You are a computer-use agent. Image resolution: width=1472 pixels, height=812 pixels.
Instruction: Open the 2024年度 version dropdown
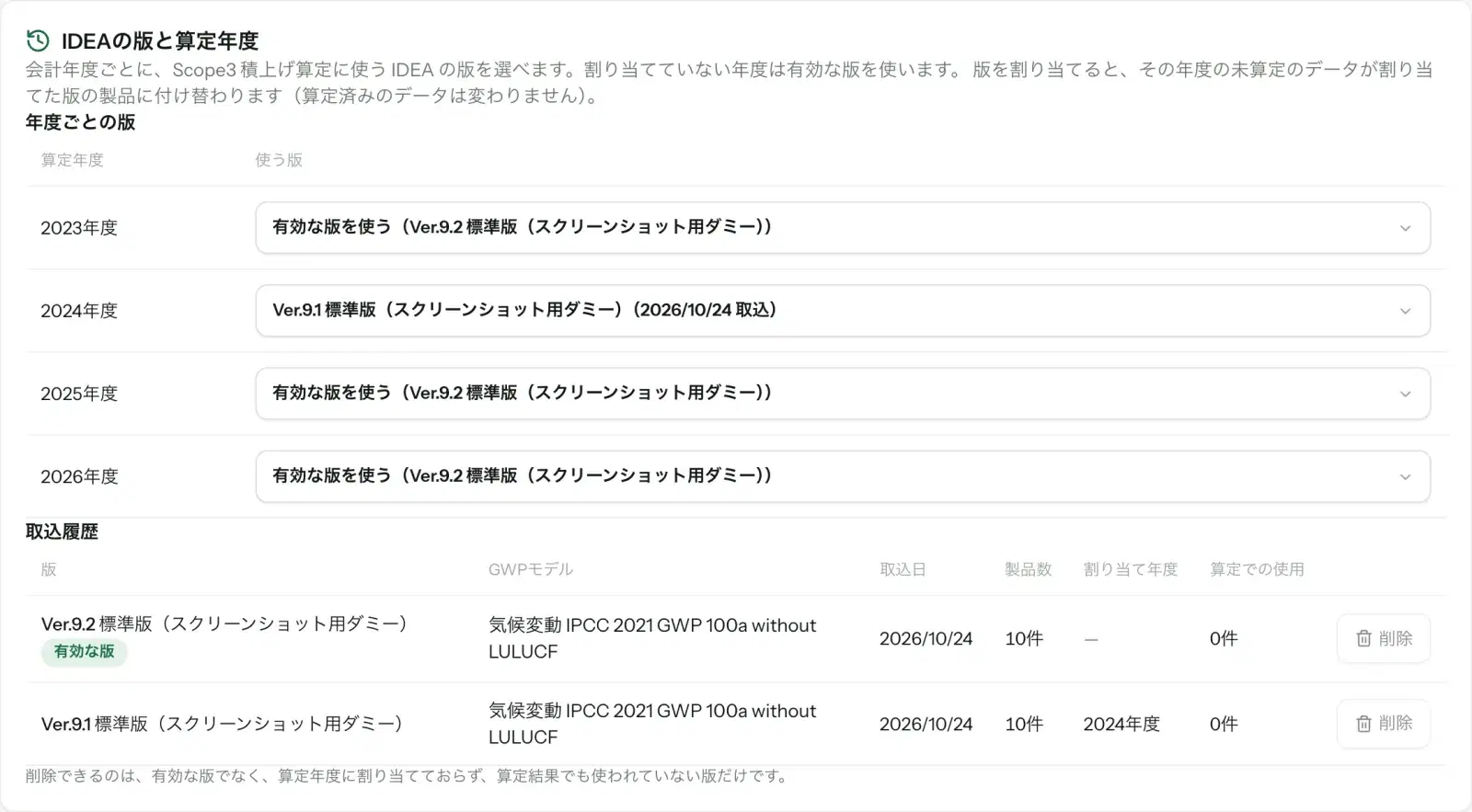pyautogui.click(x=843, y=311)
